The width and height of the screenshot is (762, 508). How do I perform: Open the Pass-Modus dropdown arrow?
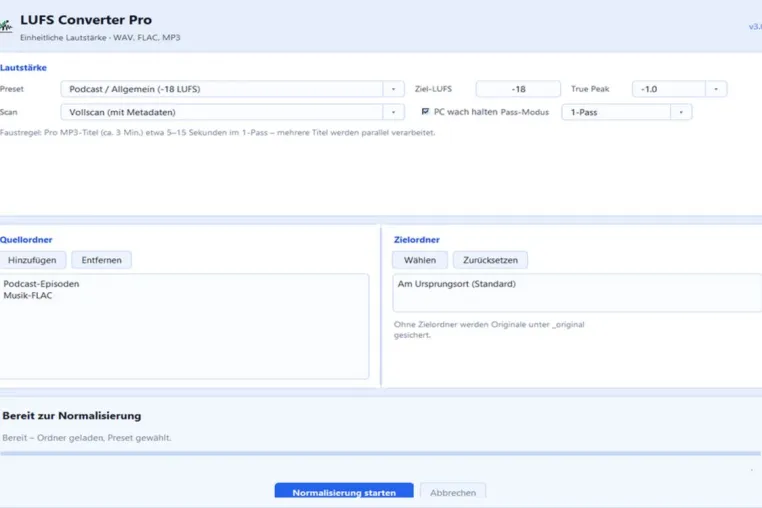[681, 112]
